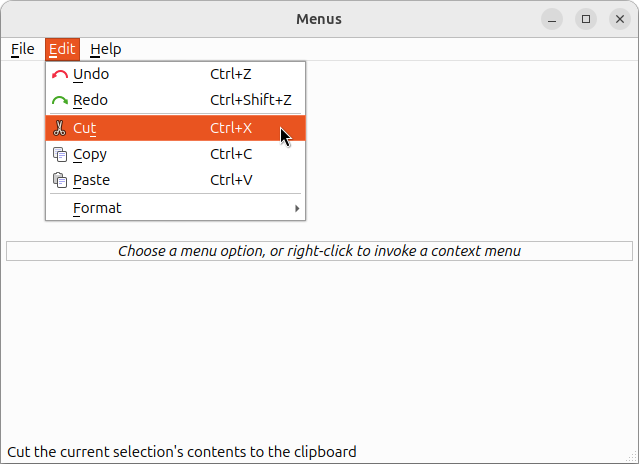This screenshot has height=464, width=639.
Task: Click the Ctrl+X shortcut on Cut row
Action: [x=231, y=128]
